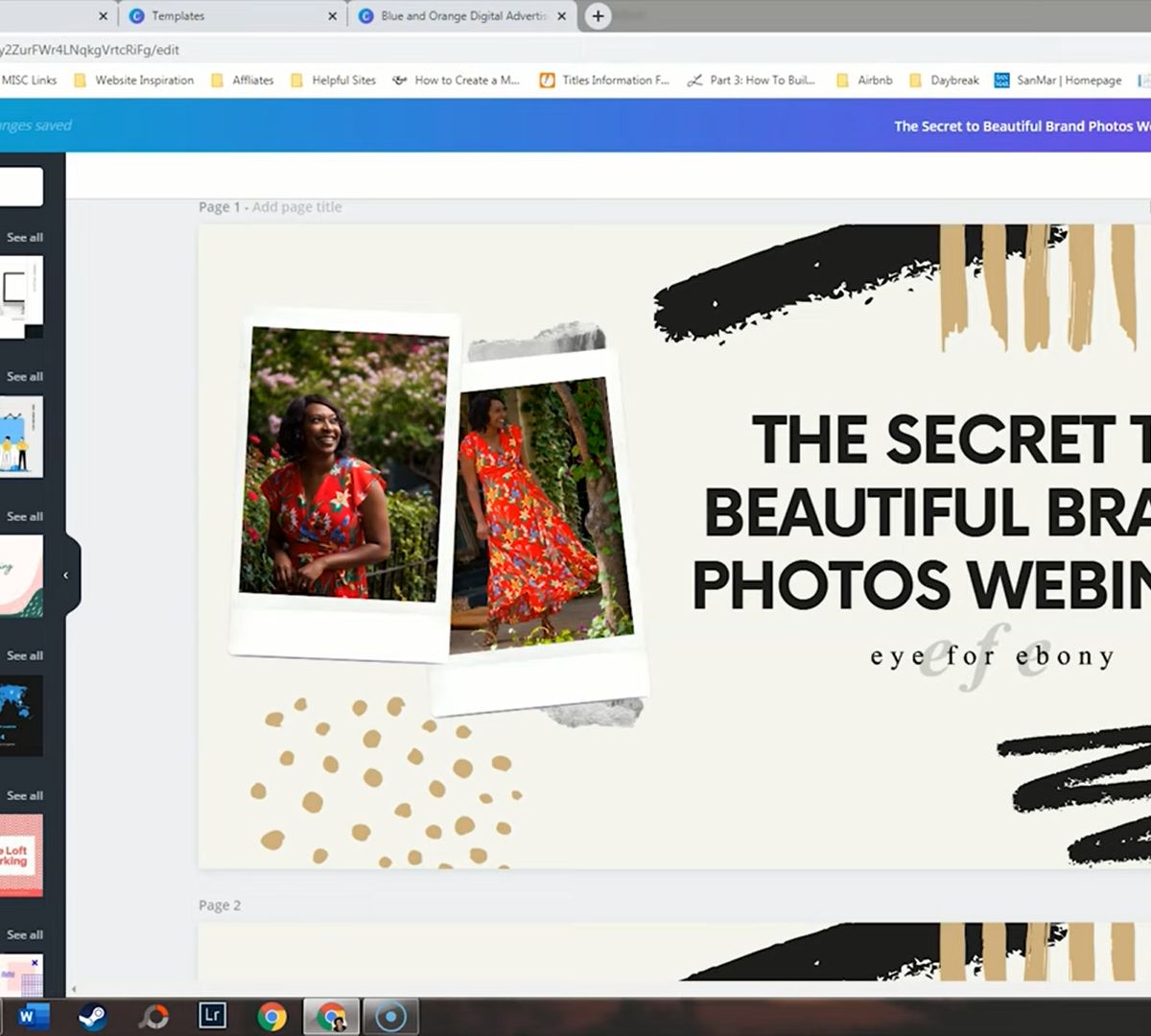Click the side panel search box
Image resolution: width=1151 pixels, height=1036 pixels.
[21, 187]
